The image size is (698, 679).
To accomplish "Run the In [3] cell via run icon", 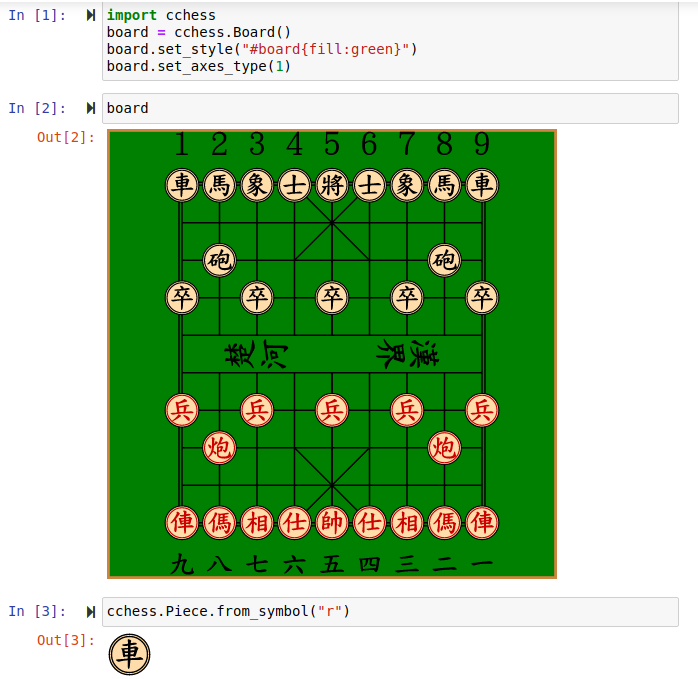I will pos(91,611).
